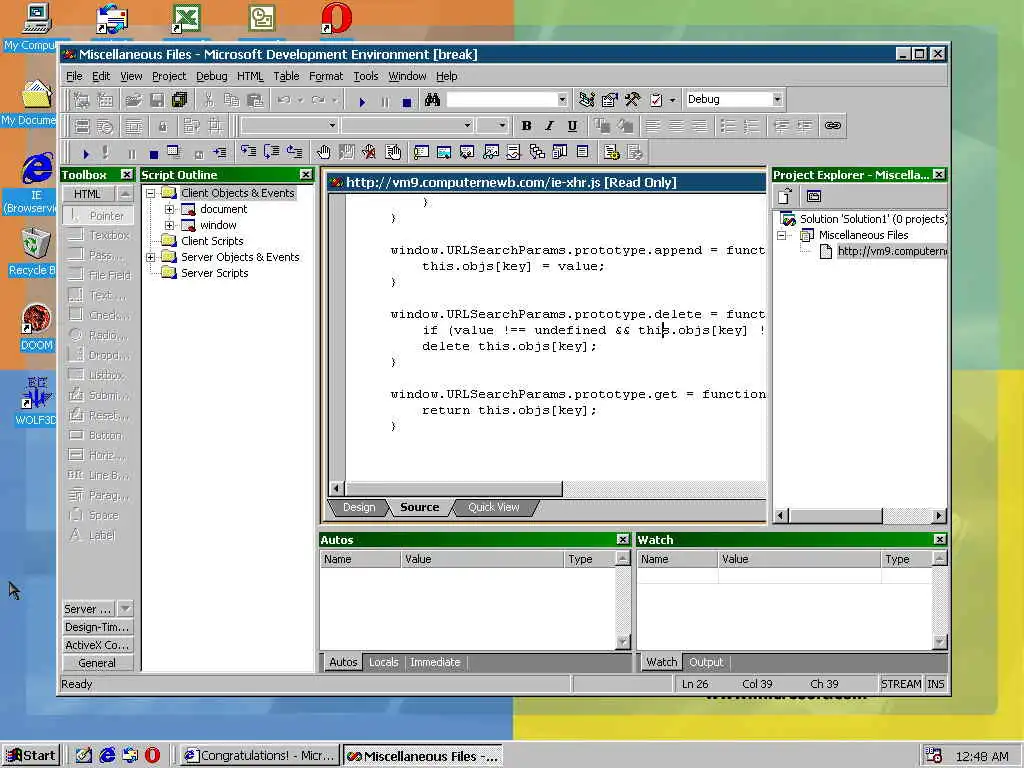This screenshot has width=1024, height=768.
Task: Click the debug toolbar Continue arrow icon
Action: pyautogui.click(x=86, y=153)
